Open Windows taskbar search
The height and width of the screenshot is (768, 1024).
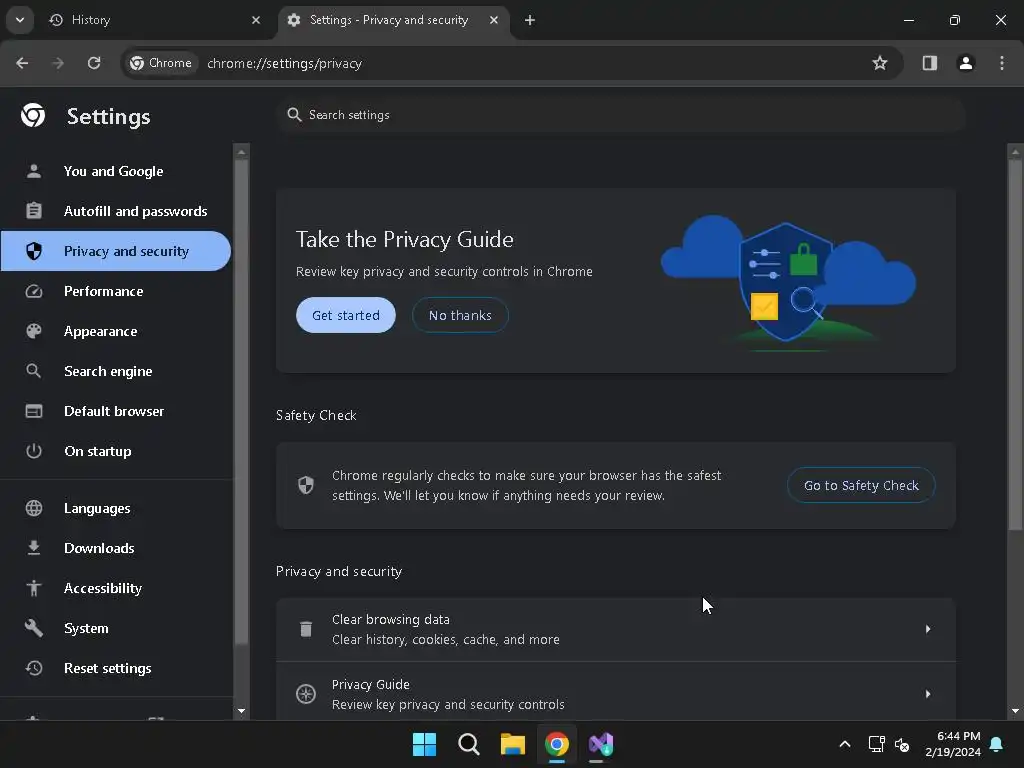tap(469, 744)
